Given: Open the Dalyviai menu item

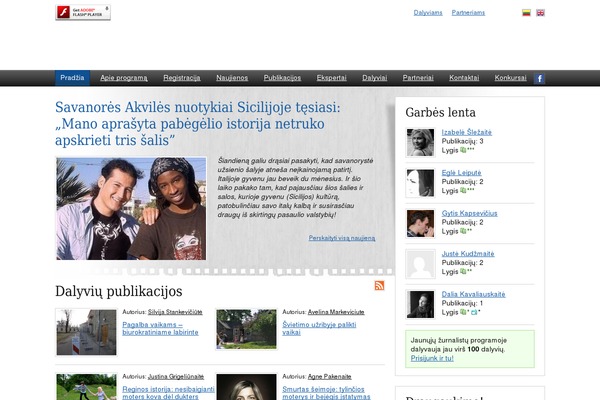Looking at the screenshot, I should (x=375, y=78).
